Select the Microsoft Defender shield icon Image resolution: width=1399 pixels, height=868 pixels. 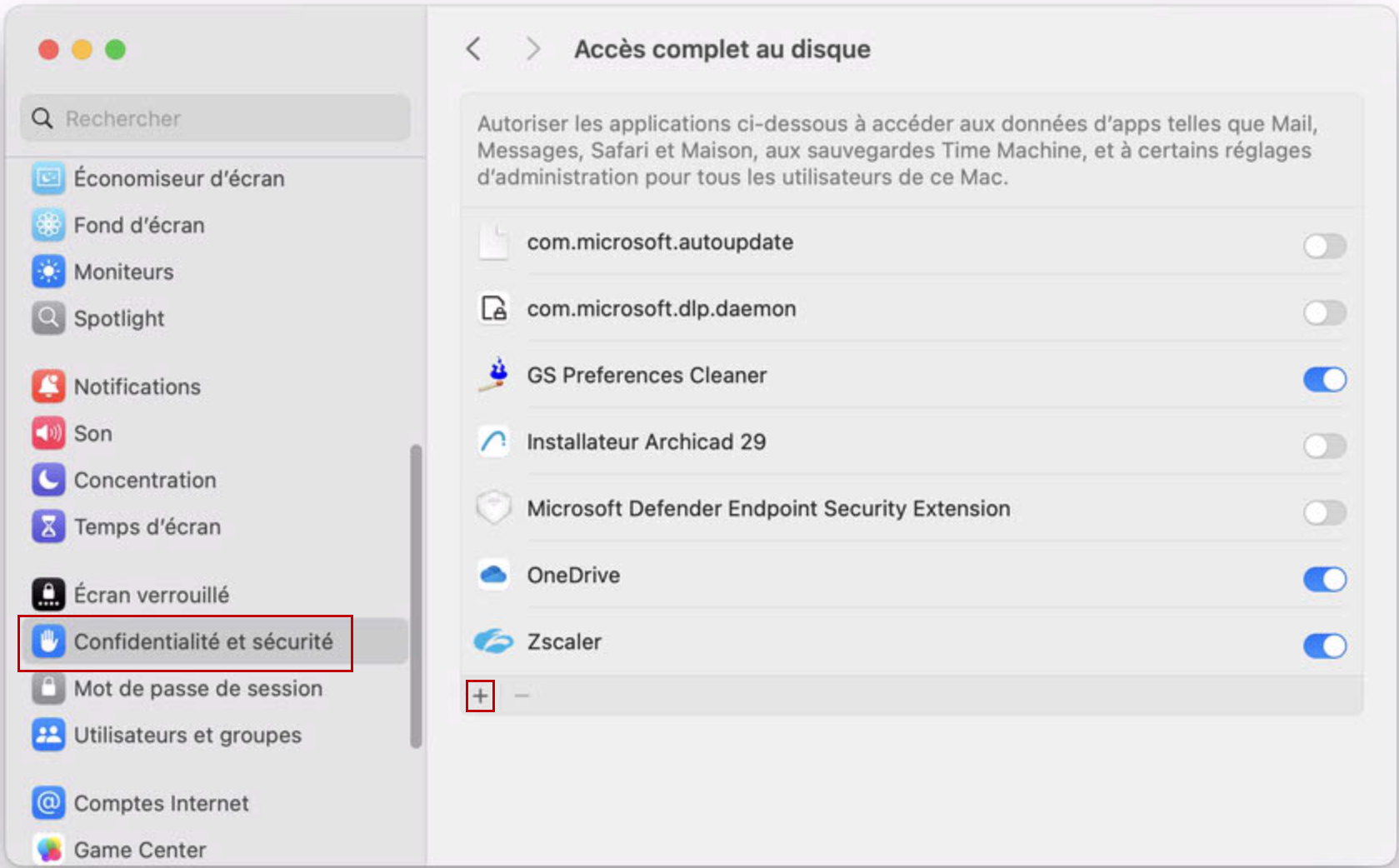[493, 508]
